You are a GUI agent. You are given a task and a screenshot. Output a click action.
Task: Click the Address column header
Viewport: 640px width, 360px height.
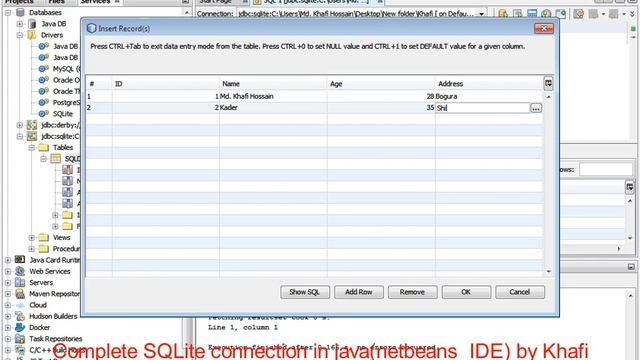tap(489, 84)
